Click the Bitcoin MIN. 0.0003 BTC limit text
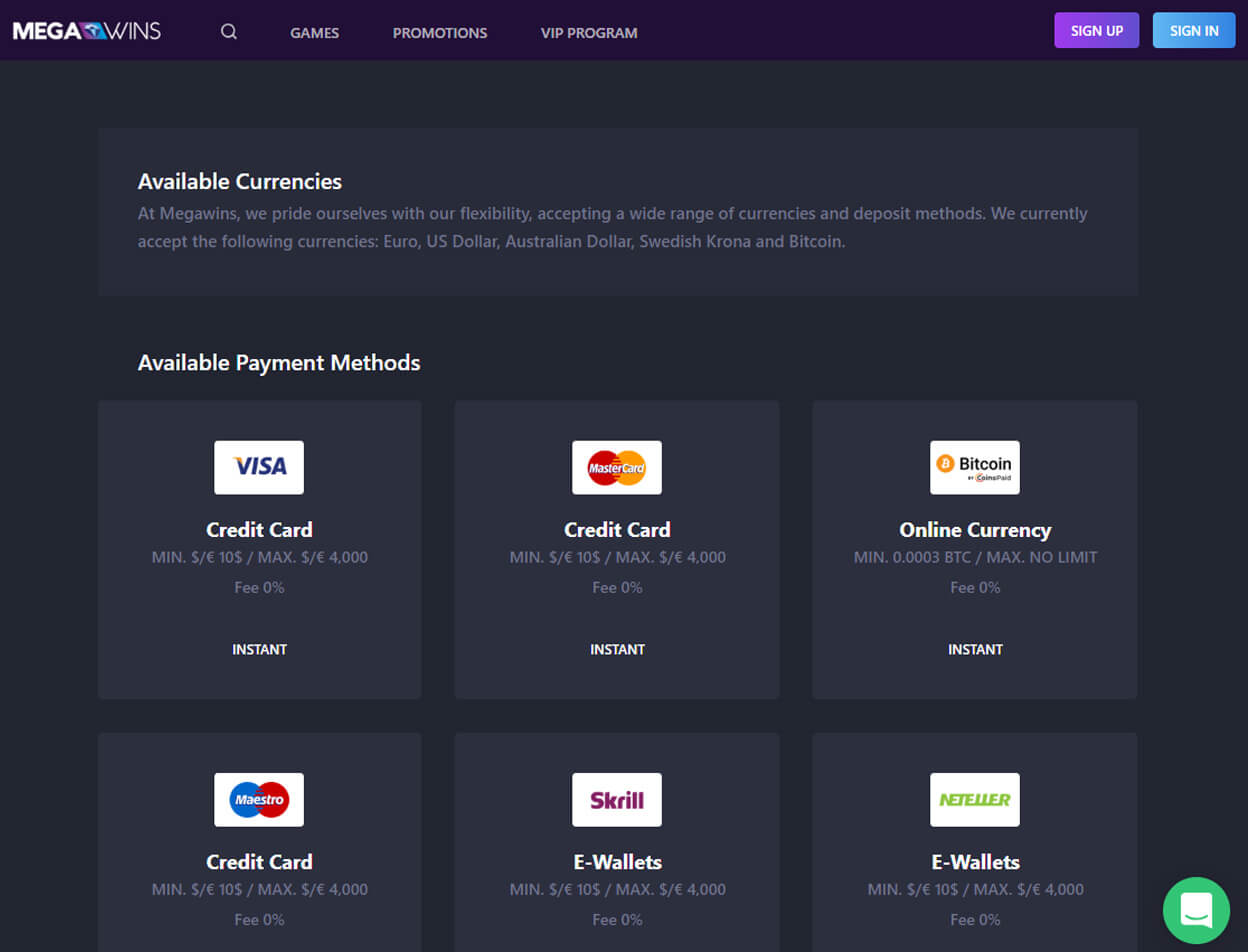The width and height of the screenshot is (1248, 952). (975, 557)
